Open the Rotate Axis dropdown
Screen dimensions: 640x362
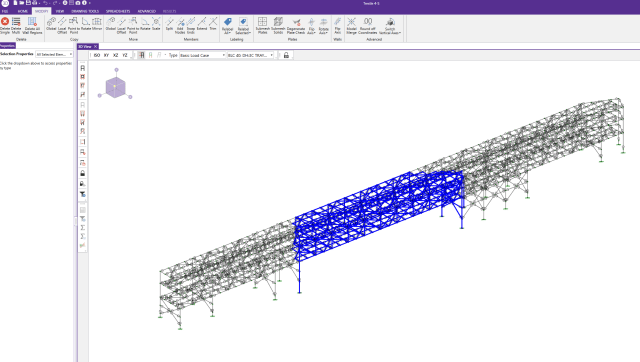coord(323,25)
